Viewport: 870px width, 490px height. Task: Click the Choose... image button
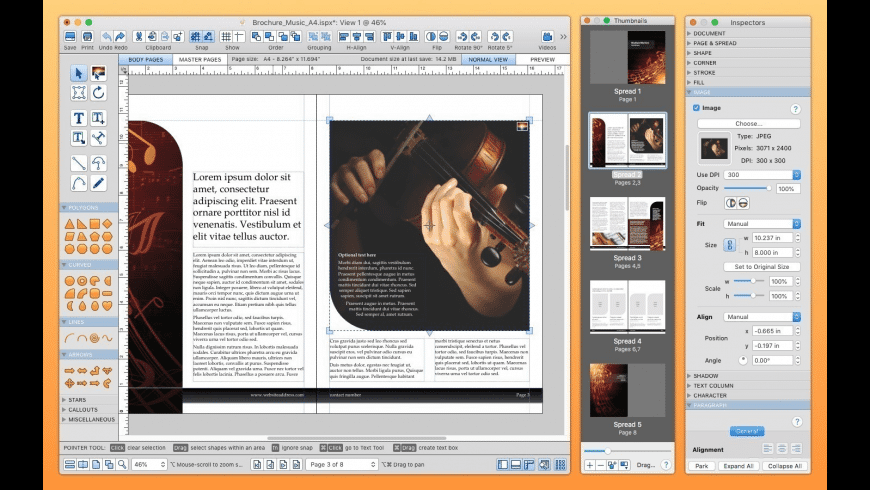coord(748,124)
